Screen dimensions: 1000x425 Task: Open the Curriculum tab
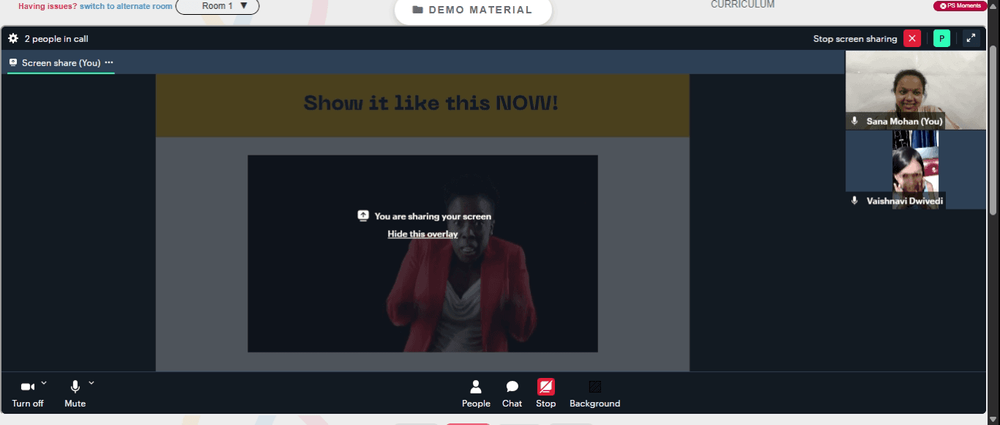742,5
